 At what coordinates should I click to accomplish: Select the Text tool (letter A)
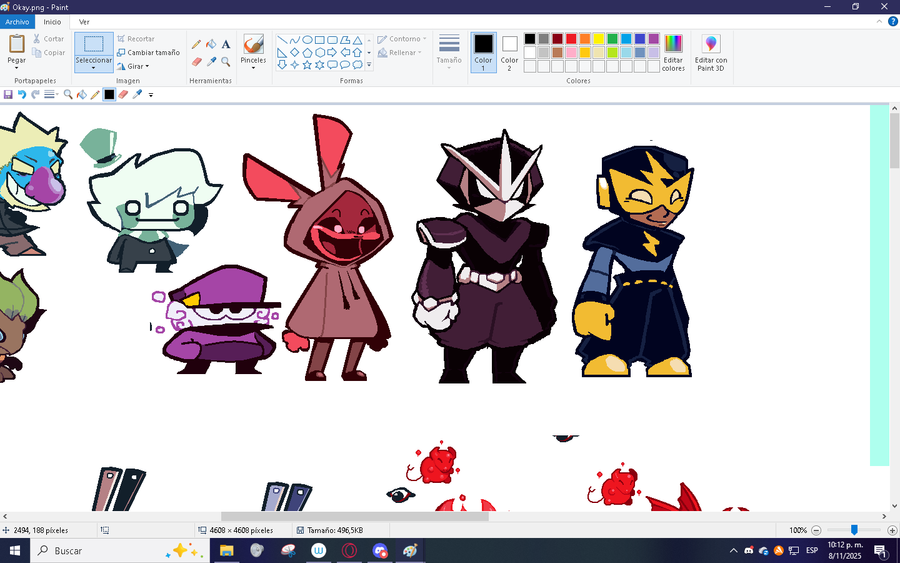point(226,44)
